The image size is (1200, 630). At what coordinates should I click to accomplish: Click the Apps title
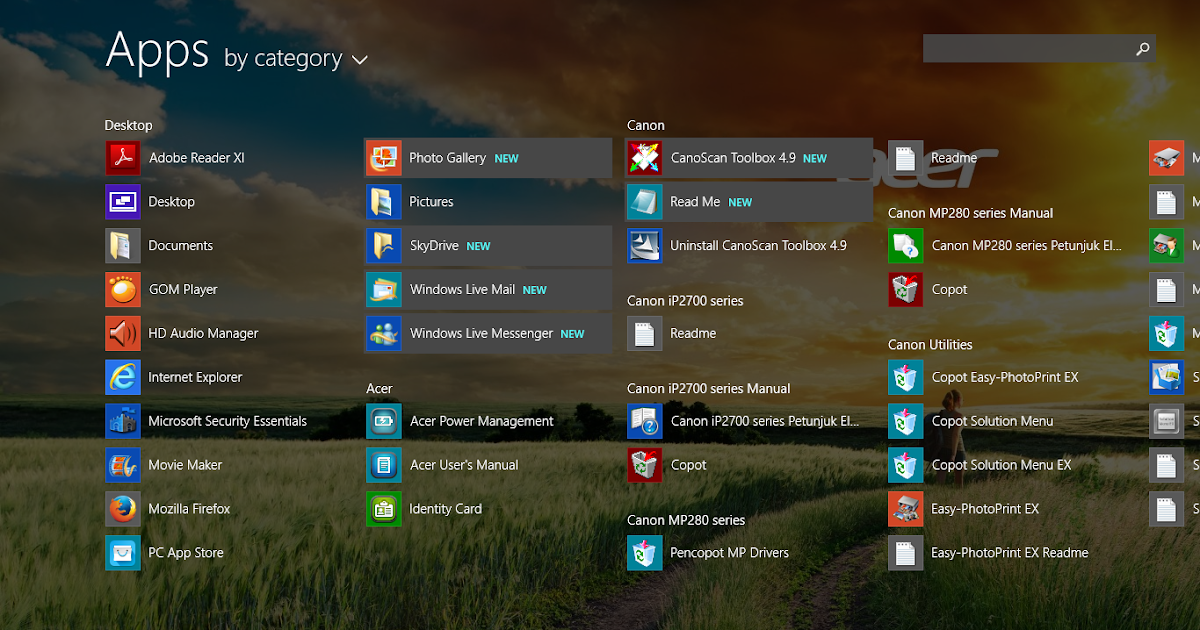[157, 50]
